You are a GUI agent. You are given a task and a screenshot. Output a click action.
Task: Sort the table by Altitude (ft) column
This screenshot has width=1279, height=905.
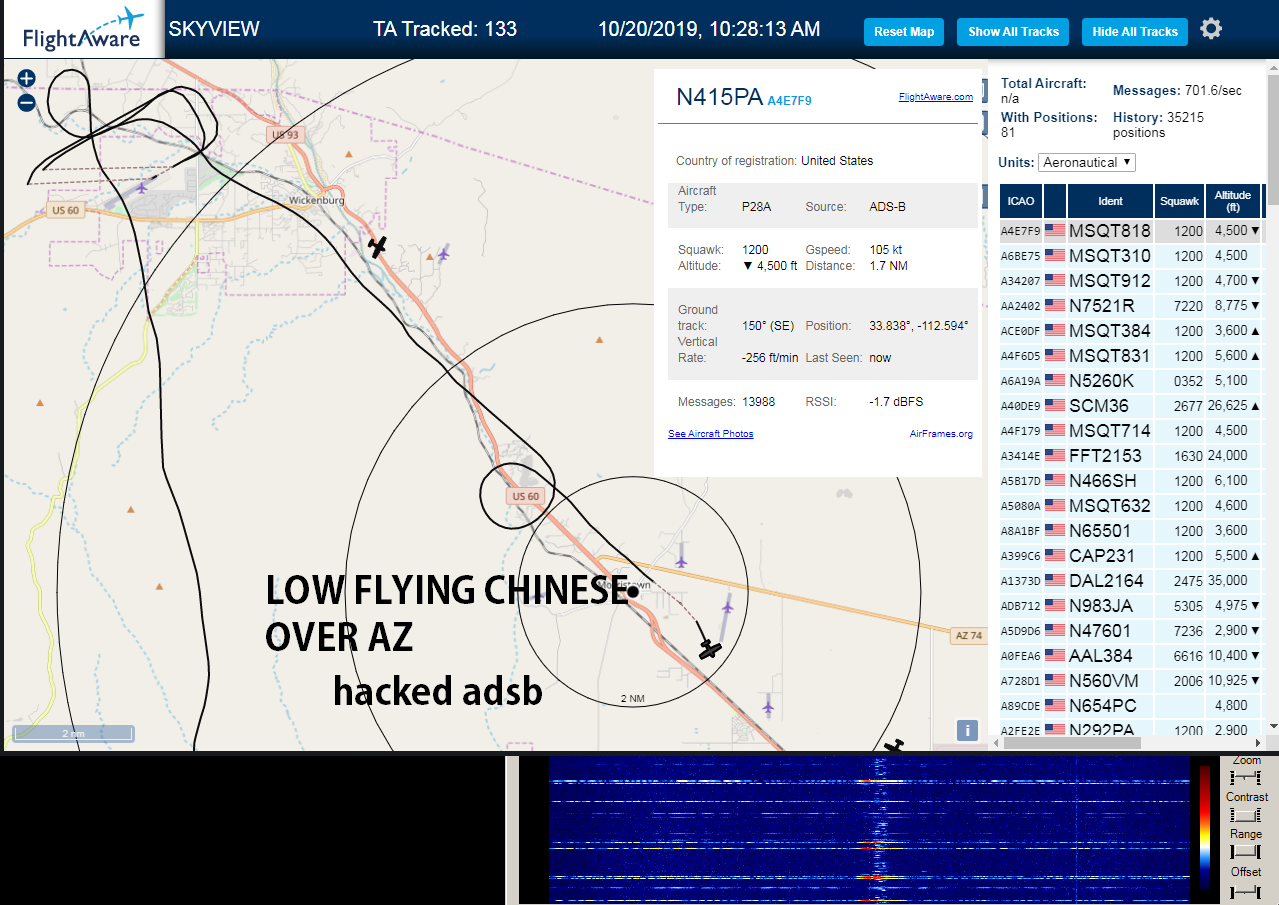click(1233, 201)
